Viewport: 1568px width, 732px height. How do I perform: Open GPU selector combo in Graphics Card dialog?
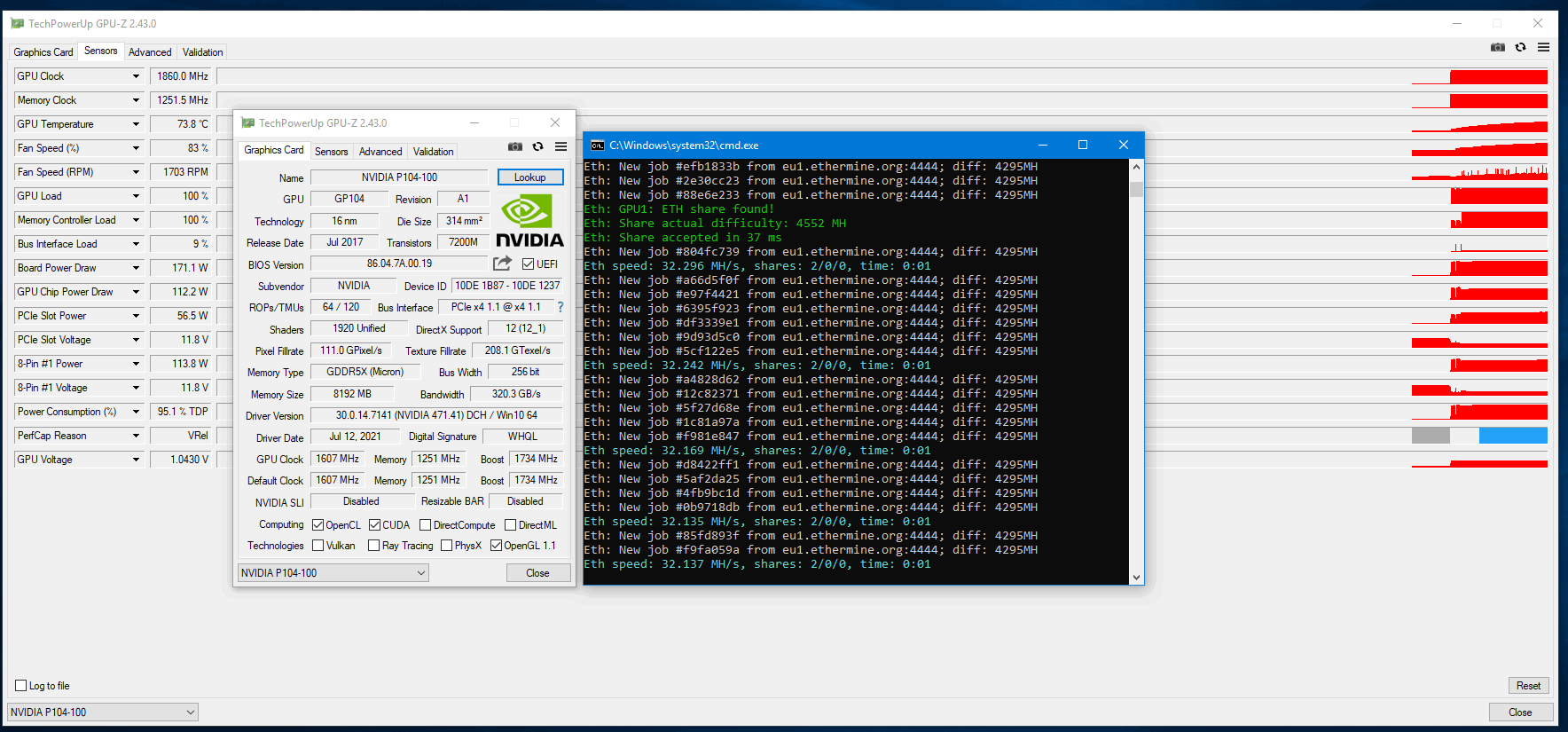[333, 573]
